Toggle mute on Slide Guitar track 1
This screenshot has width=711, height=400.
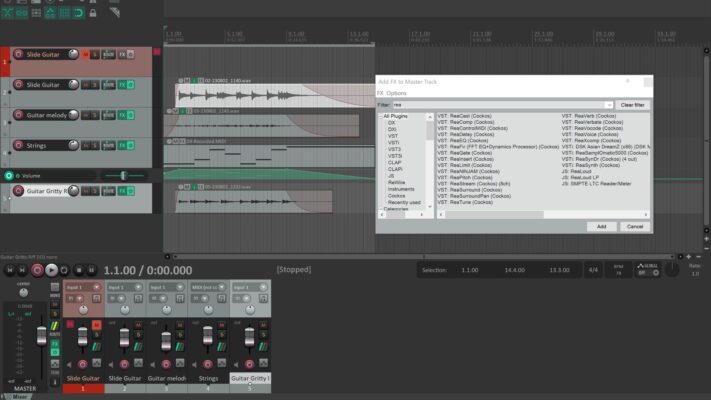click(x=86, y=55)
